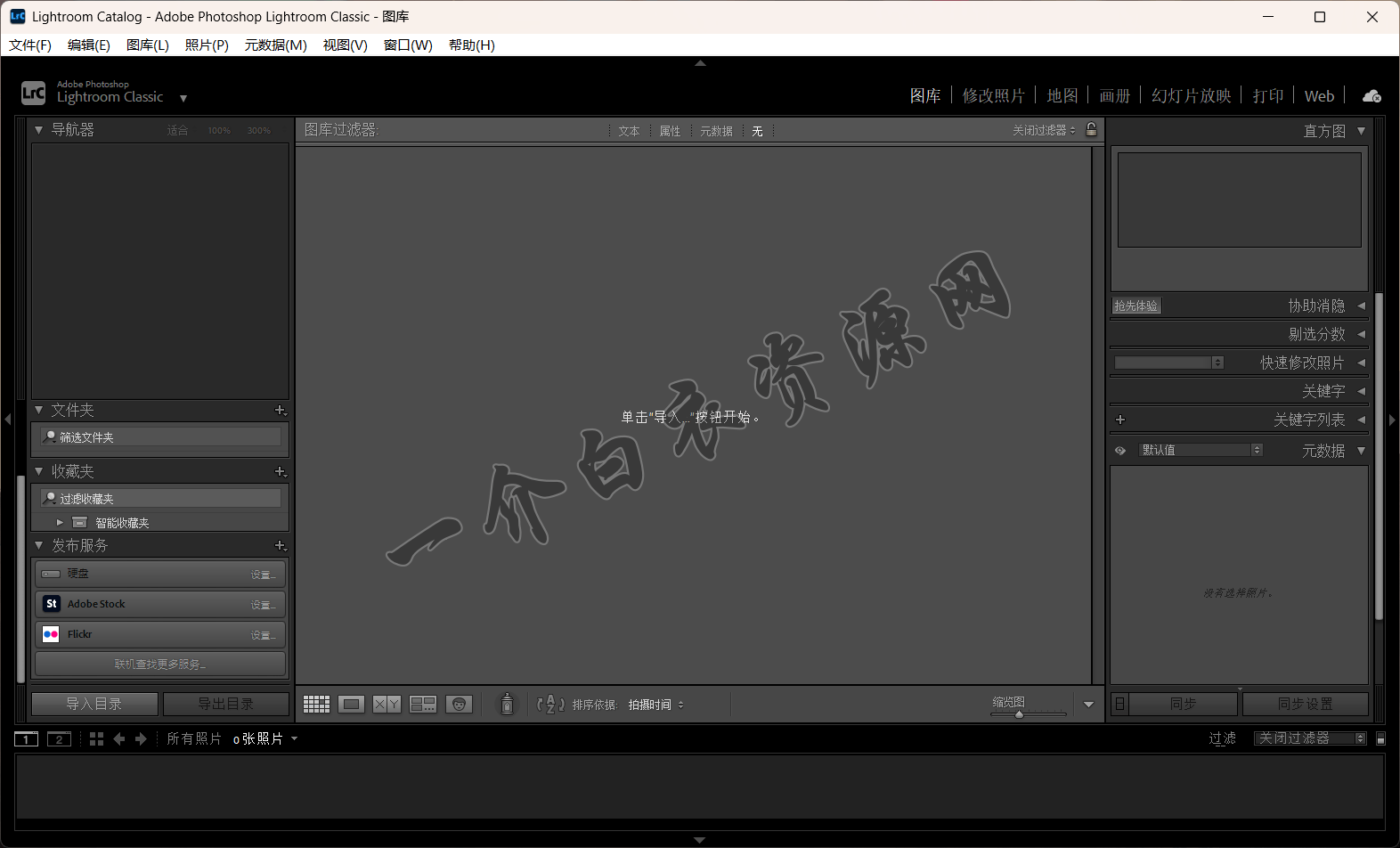
Task: Open the Survey view icon
Action: point(423,705)
